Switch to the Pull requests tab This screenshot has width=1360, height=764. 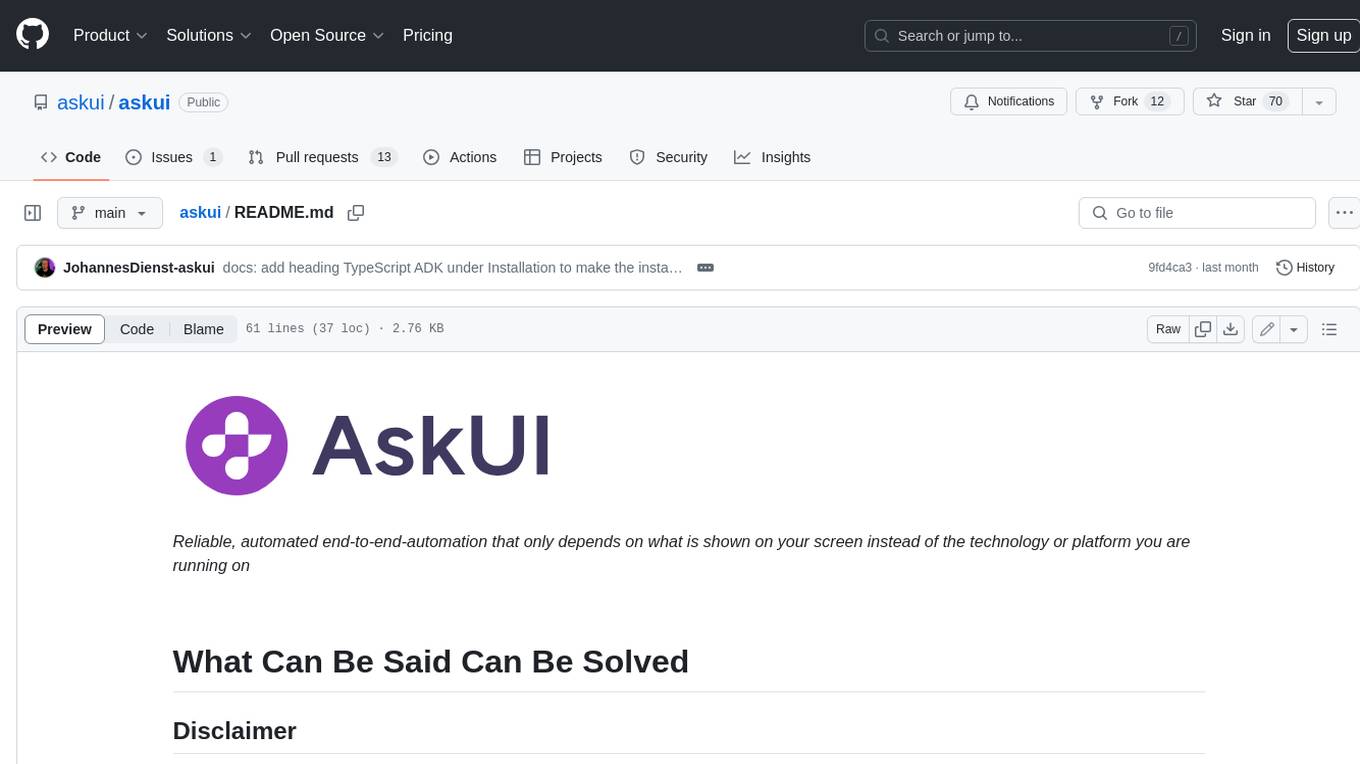pos(322,157)
